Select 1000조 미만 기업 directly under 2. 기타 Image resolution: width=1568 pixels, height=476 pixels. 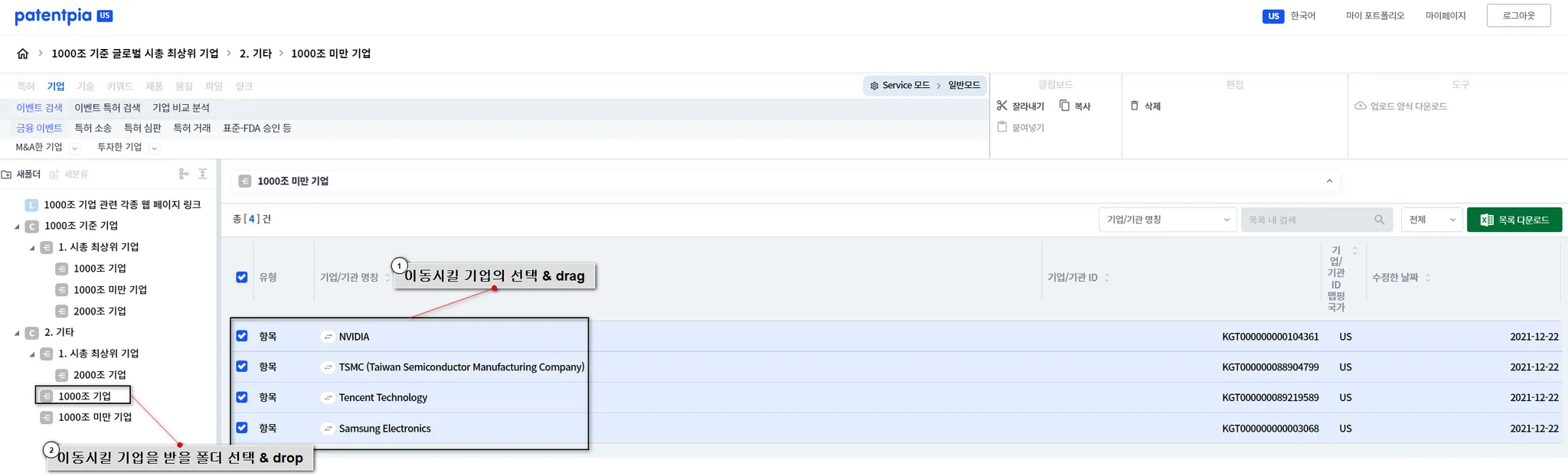95,417
